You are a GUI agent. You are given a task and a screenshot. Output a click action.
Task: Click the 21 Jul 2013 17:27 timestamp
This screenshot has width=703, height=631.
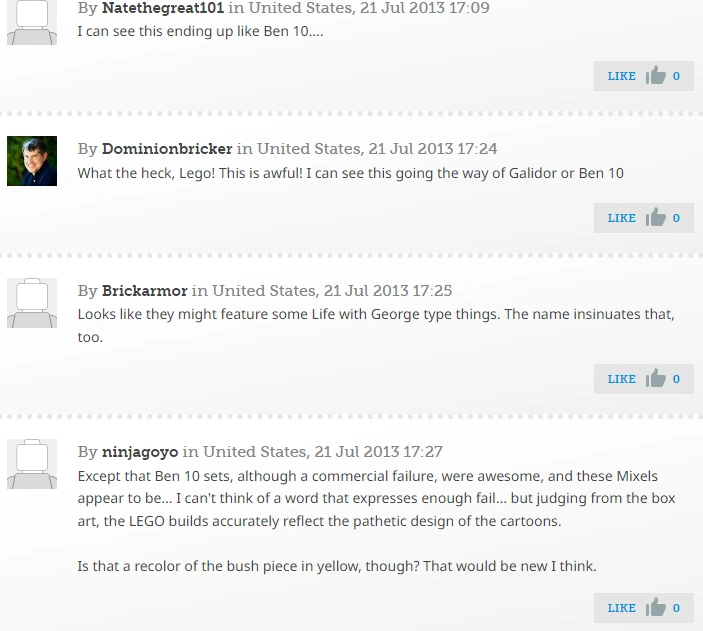point(378,452)
